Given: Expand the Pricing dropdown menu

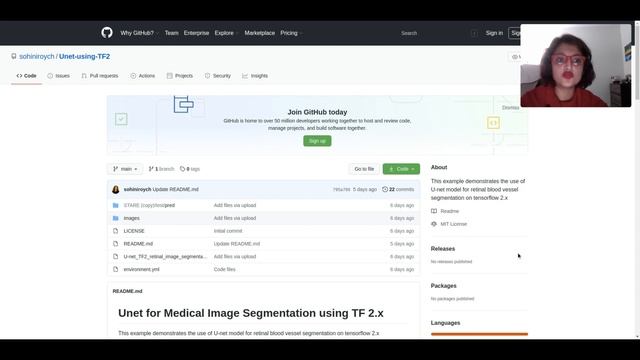Looking at the screenshot, I should (291, 33).
